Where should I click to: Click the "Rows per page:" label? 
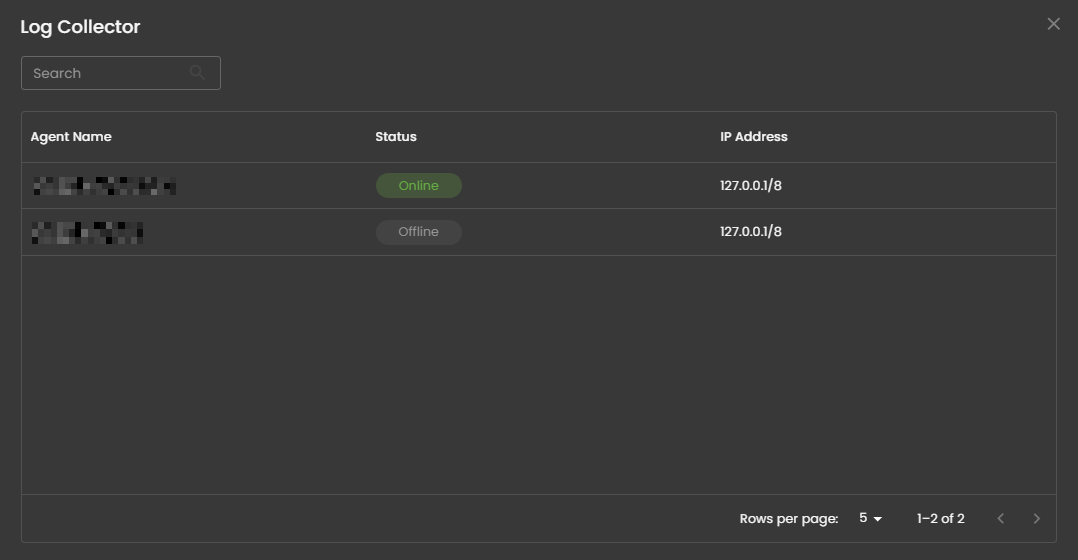click(789, 518)
